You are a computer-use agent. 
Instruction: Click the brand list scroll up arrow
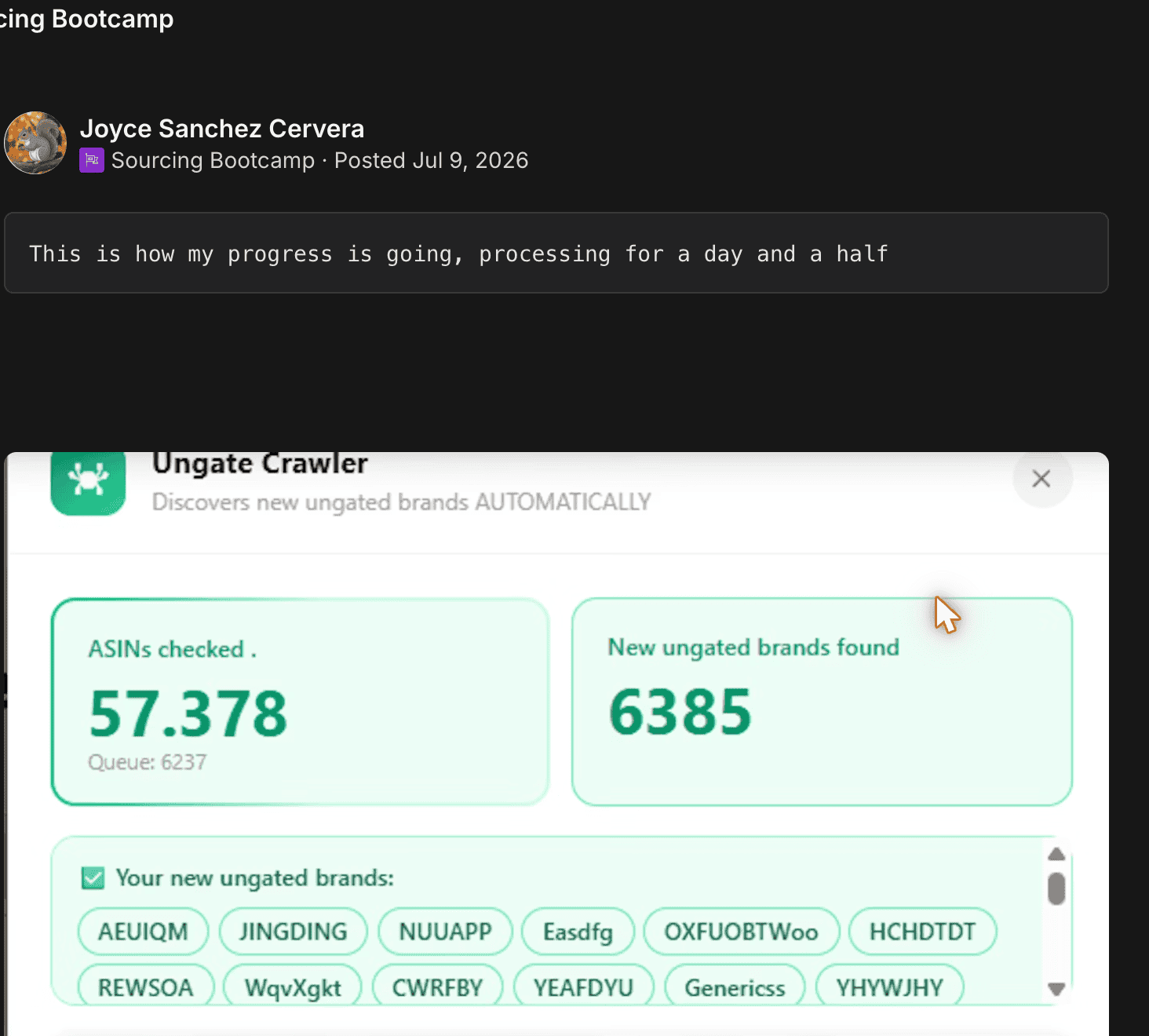tap(1056, 854)
